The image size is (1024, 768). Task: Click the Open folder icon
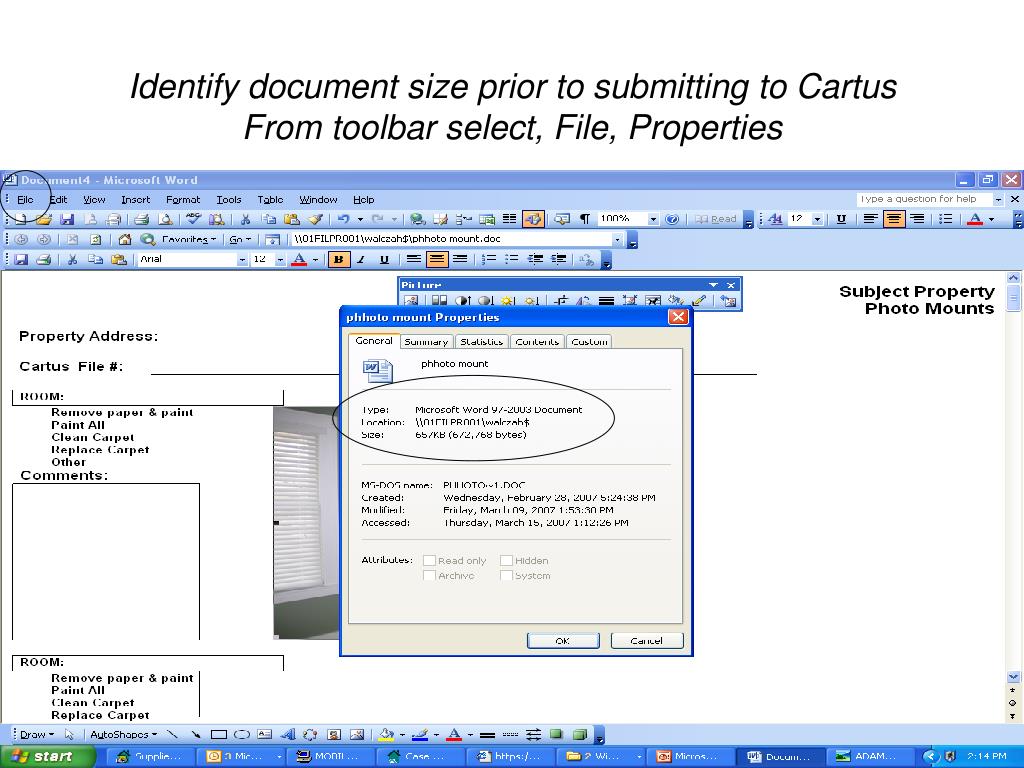point(44,219)
